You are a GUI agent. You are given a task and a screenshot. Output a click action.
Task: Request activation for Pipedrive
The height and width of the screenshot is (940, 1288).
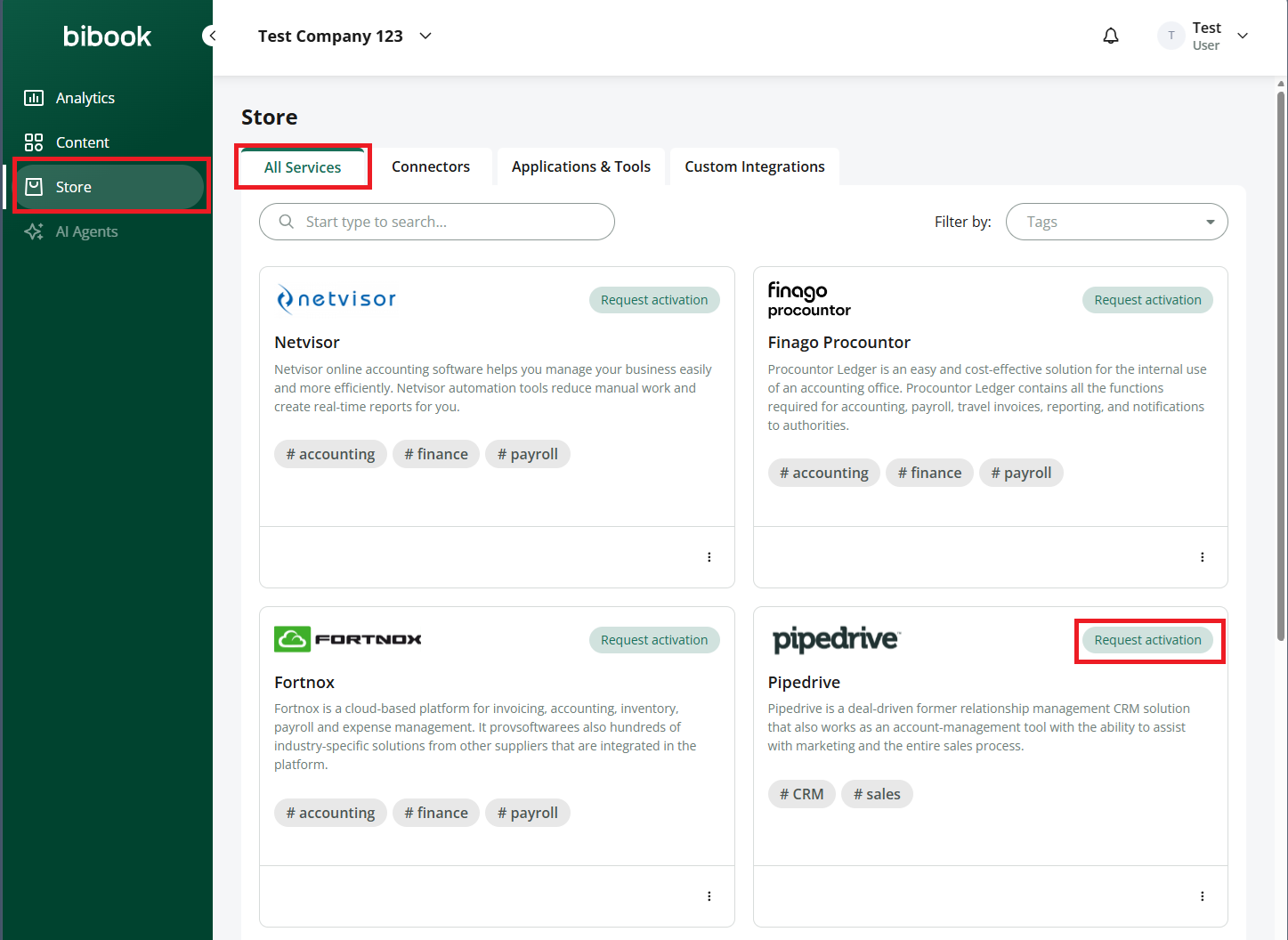point(1147,640)
